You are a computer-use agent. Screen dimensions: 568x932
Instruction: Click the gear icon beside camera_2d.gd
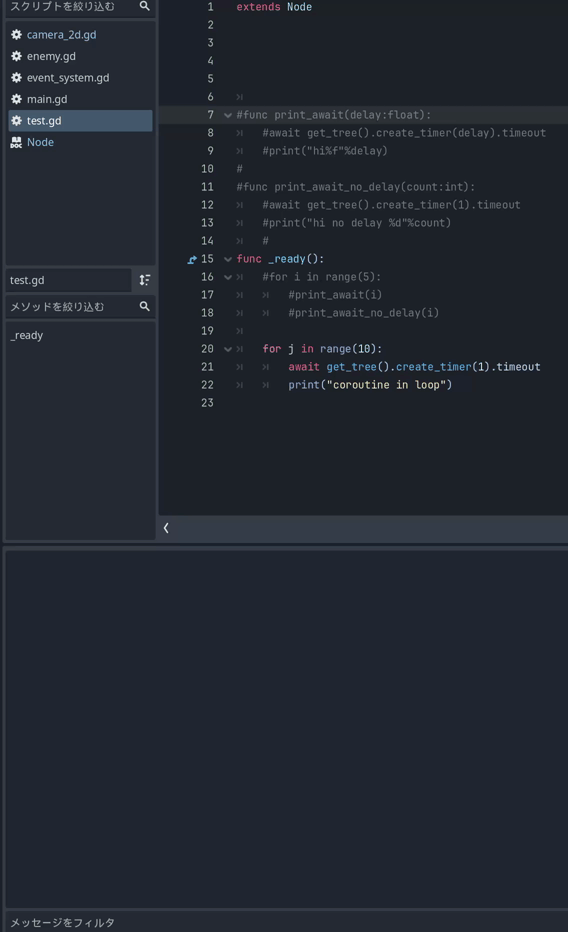pos(16,34)
